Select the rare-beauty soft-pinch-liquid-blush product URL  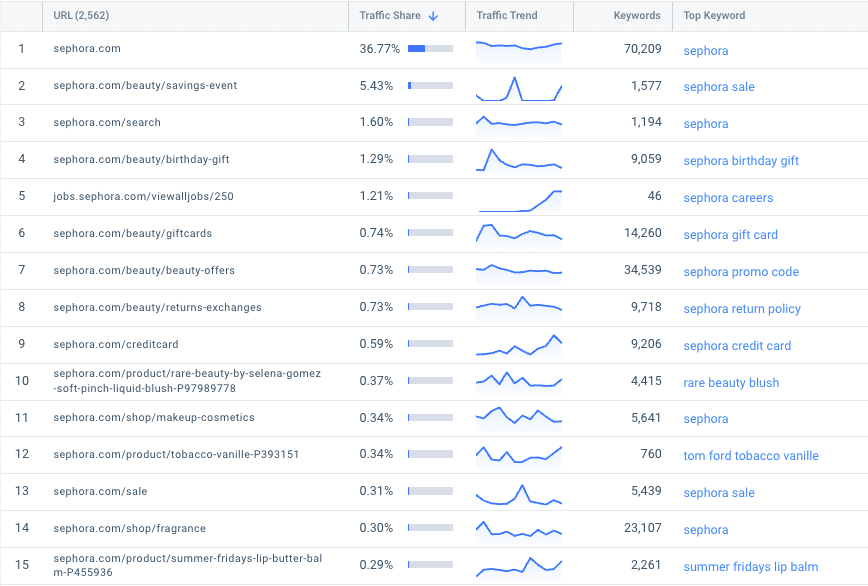(187, 381)
